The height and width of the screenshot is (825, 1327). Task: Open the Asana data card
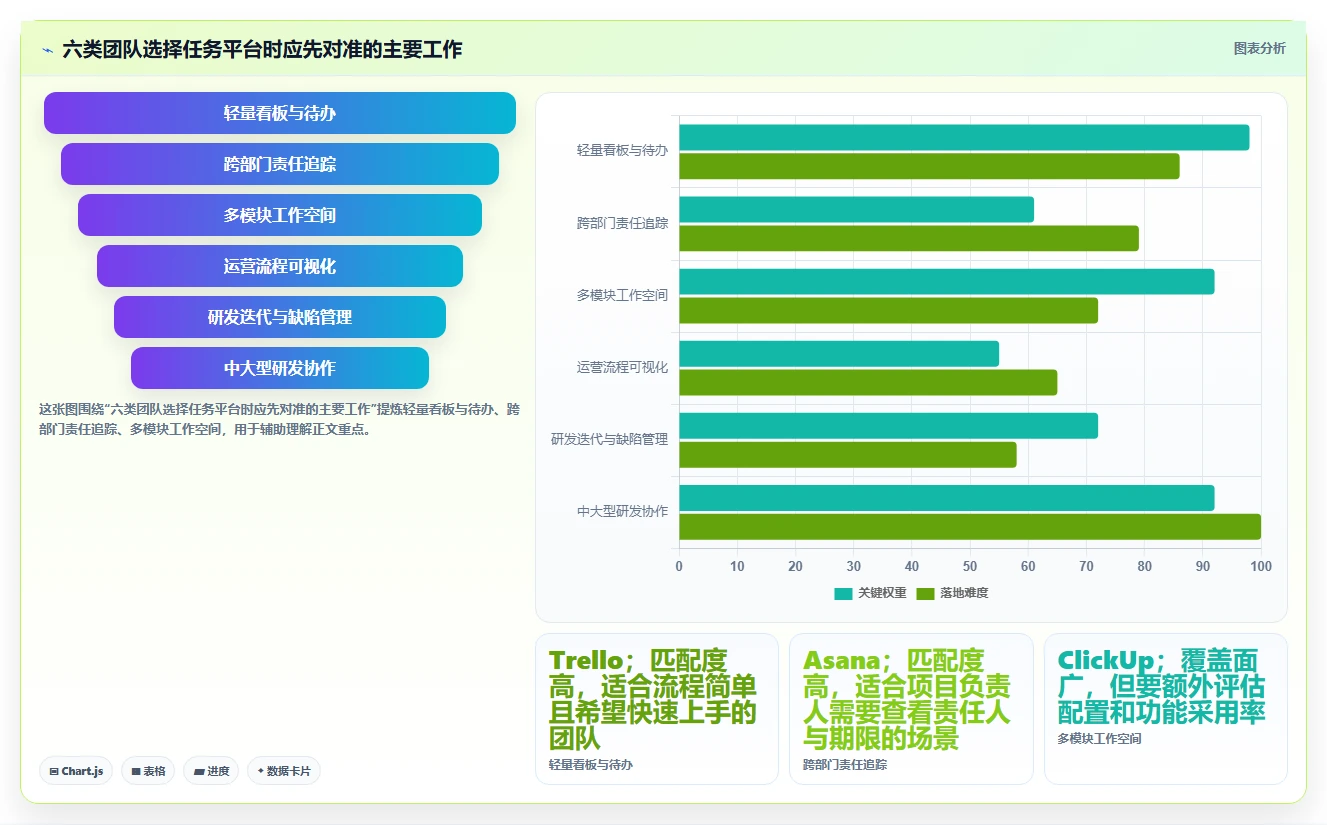tap(911, 709)
